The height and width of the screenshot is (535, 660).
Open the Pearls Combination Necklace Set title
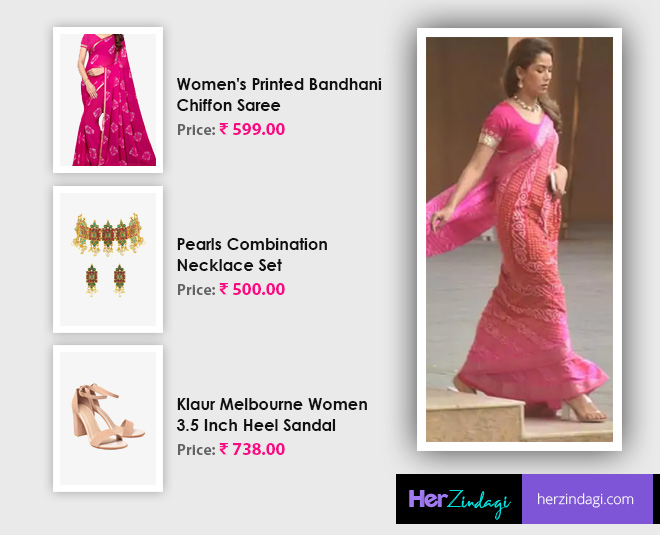tap(252, 255)
